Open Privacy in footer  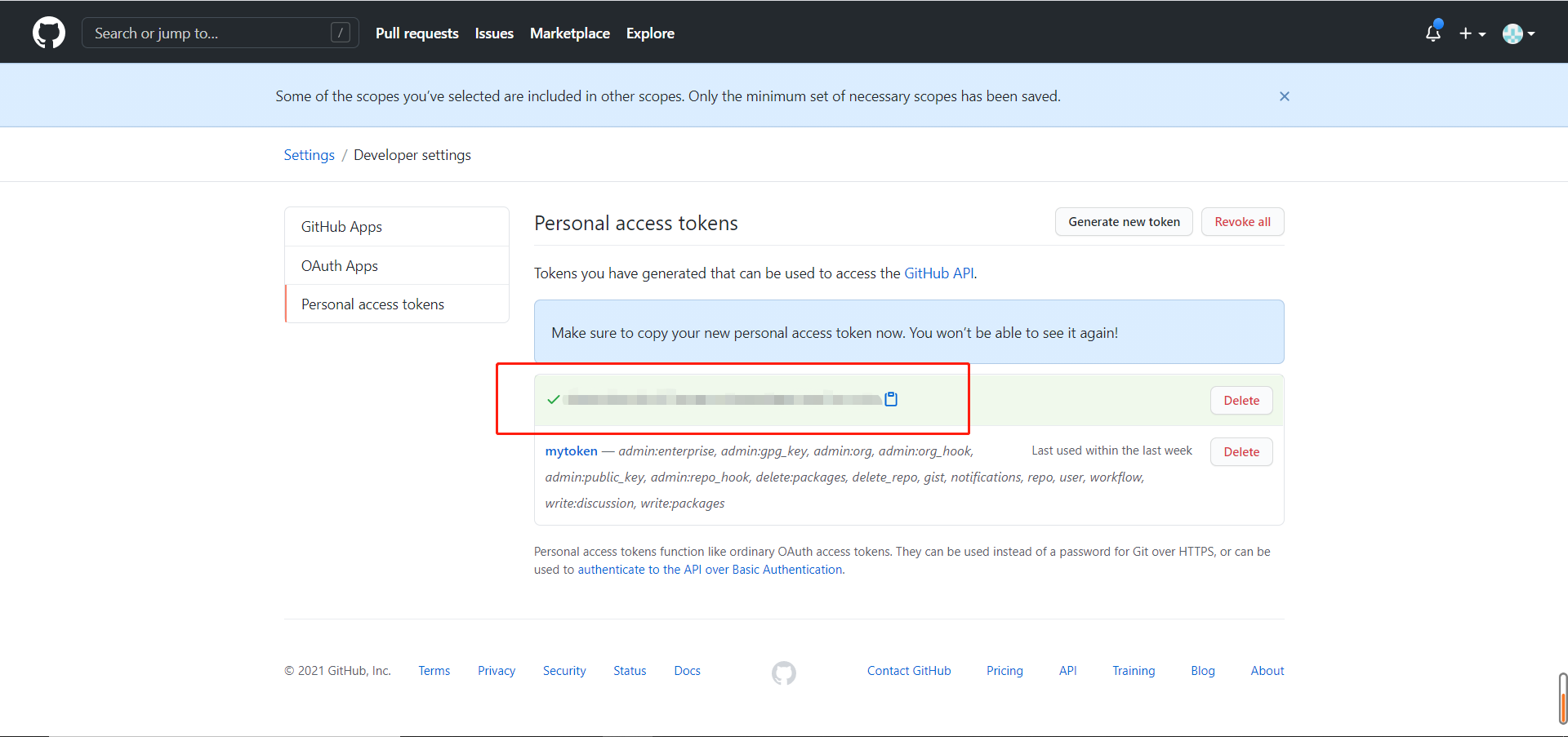click(x=497, y=671)
